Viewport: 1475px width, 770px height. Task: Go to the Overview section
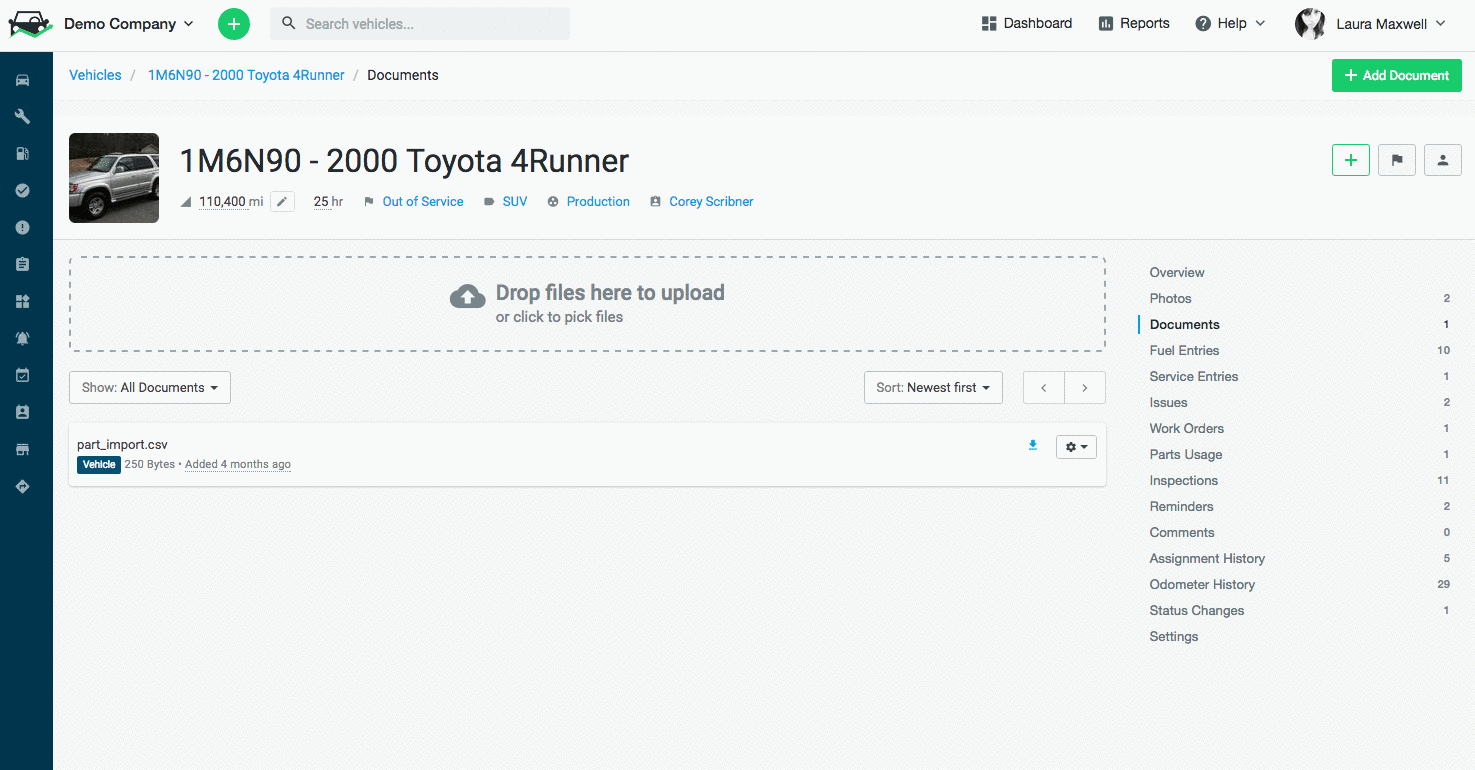tap(1177, 272)
